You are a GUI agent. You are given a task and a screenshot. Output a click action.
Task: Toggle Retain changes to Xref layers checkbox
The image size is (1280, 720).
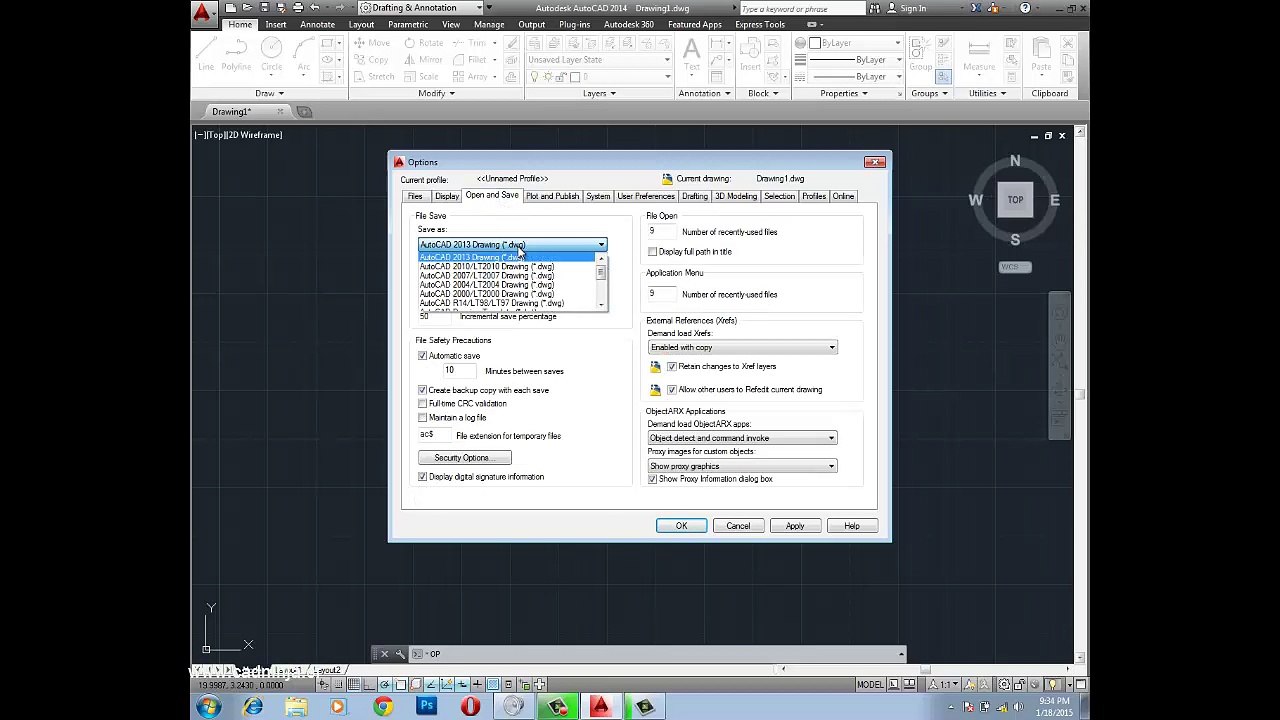672,367
